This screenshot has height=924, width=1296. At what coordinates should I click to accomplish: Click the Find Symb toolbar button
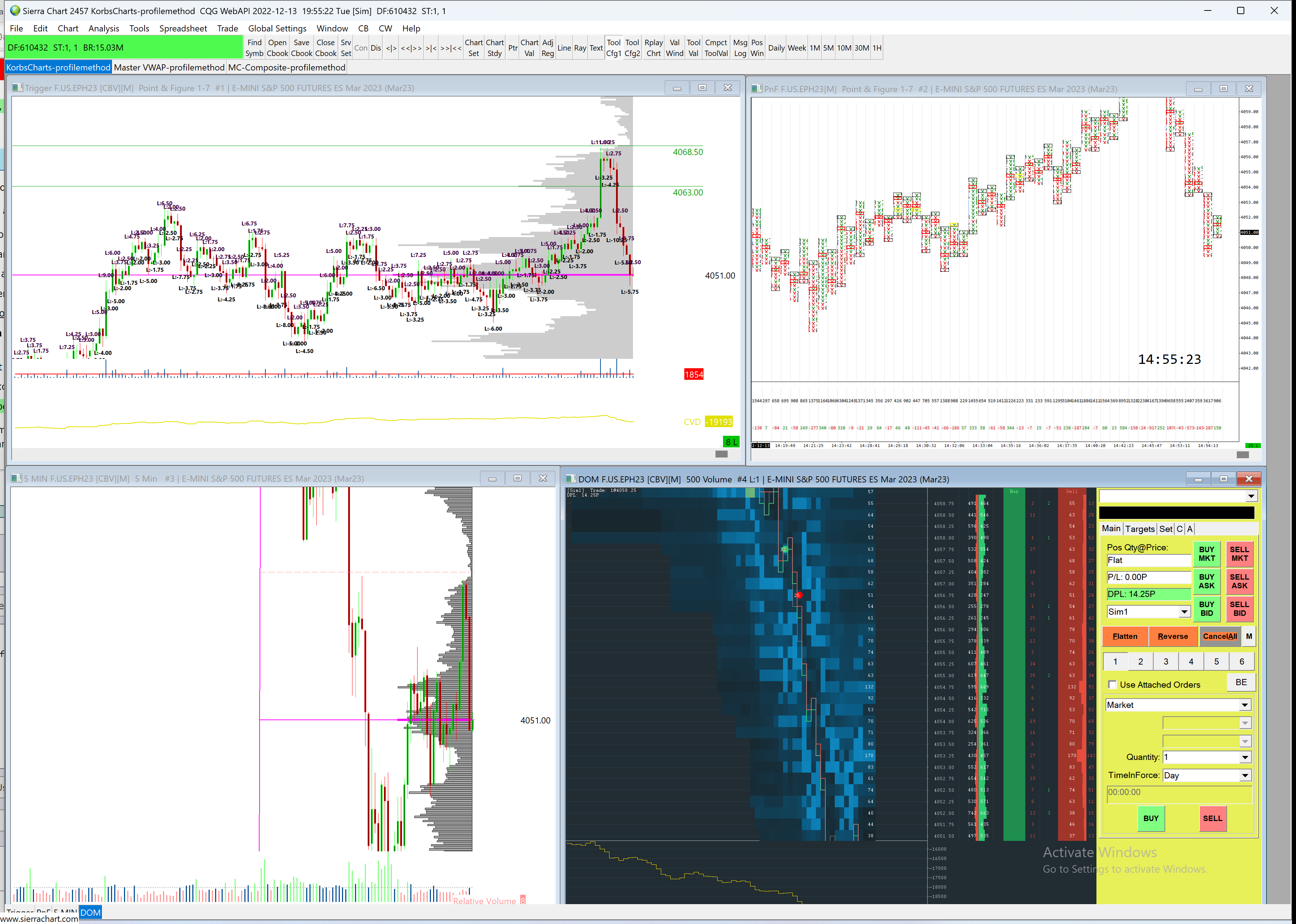pyautogui.click(x=254, y=48)
